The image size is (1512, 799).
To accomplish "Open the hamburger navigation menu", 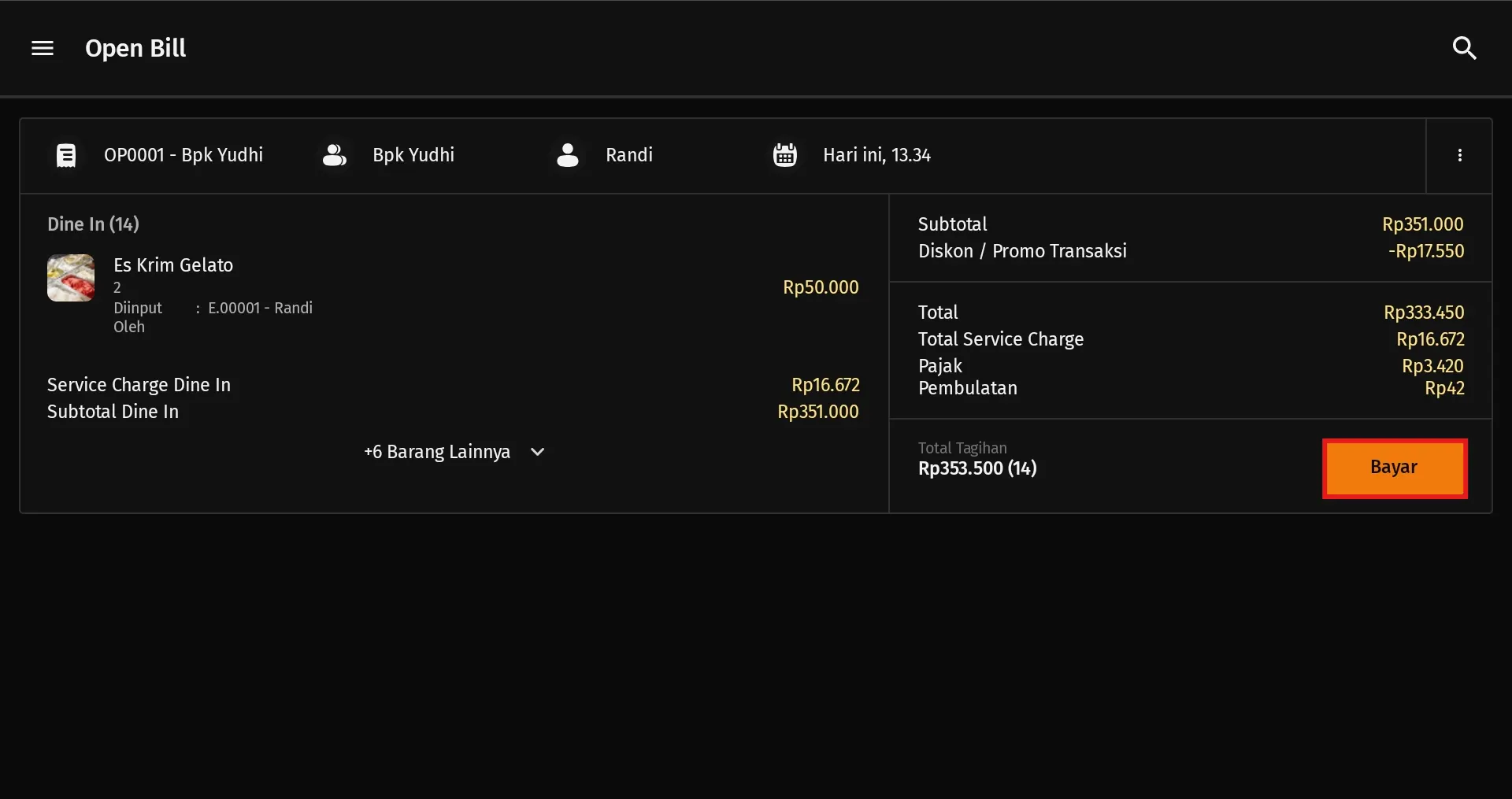I will [x=43, y=49].
